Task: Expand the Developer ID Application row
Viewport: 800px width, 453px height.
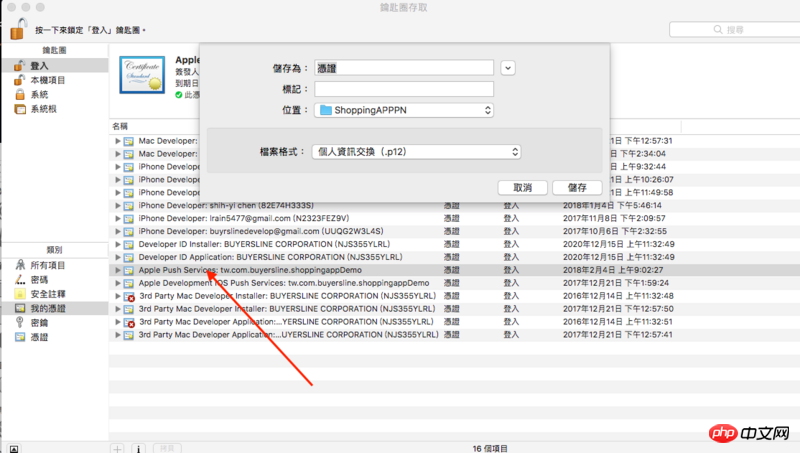Action: point(118,257)
